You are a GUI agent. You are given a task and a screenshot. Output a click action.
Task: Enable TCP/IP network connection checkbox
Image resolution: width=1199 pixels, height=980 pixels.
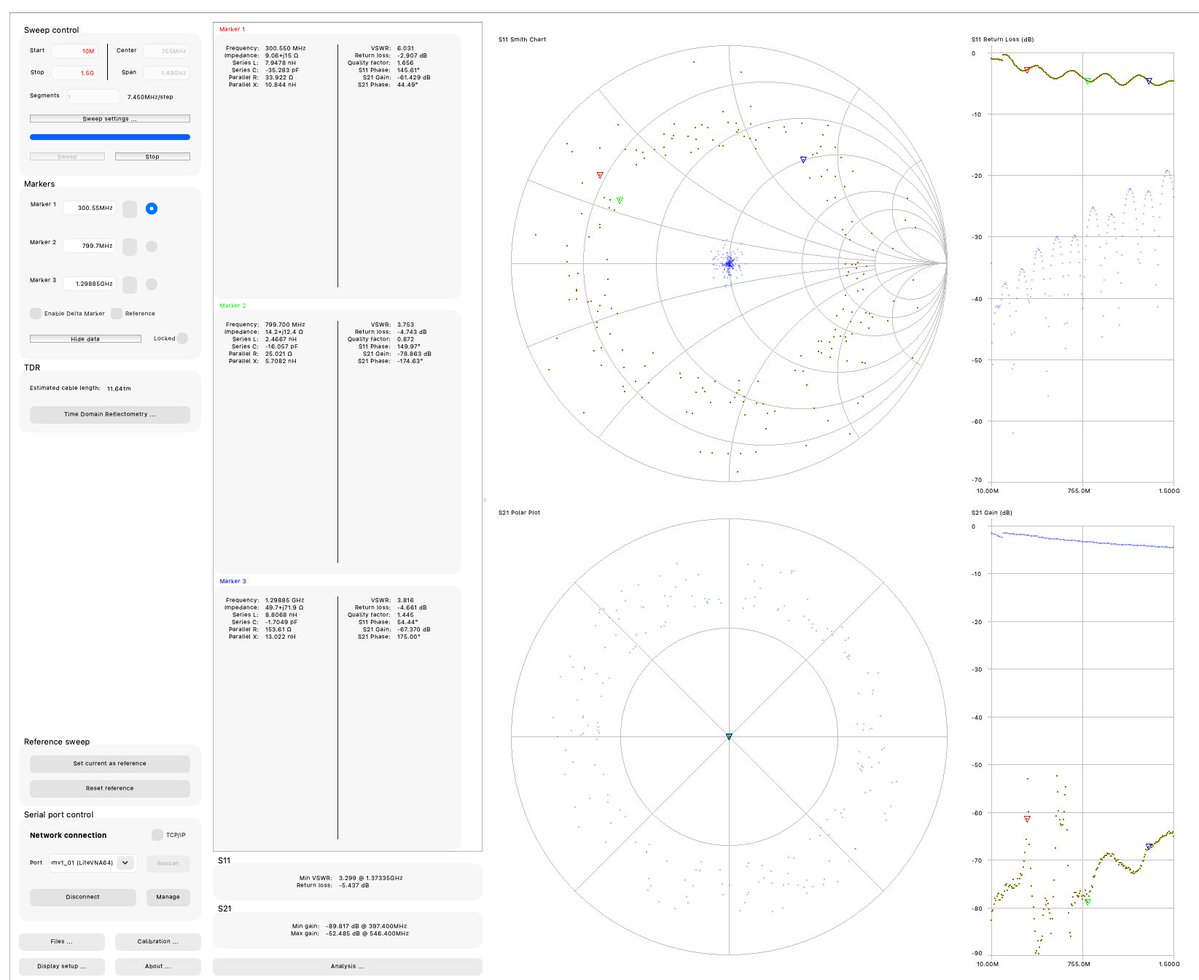pos(157,835)
